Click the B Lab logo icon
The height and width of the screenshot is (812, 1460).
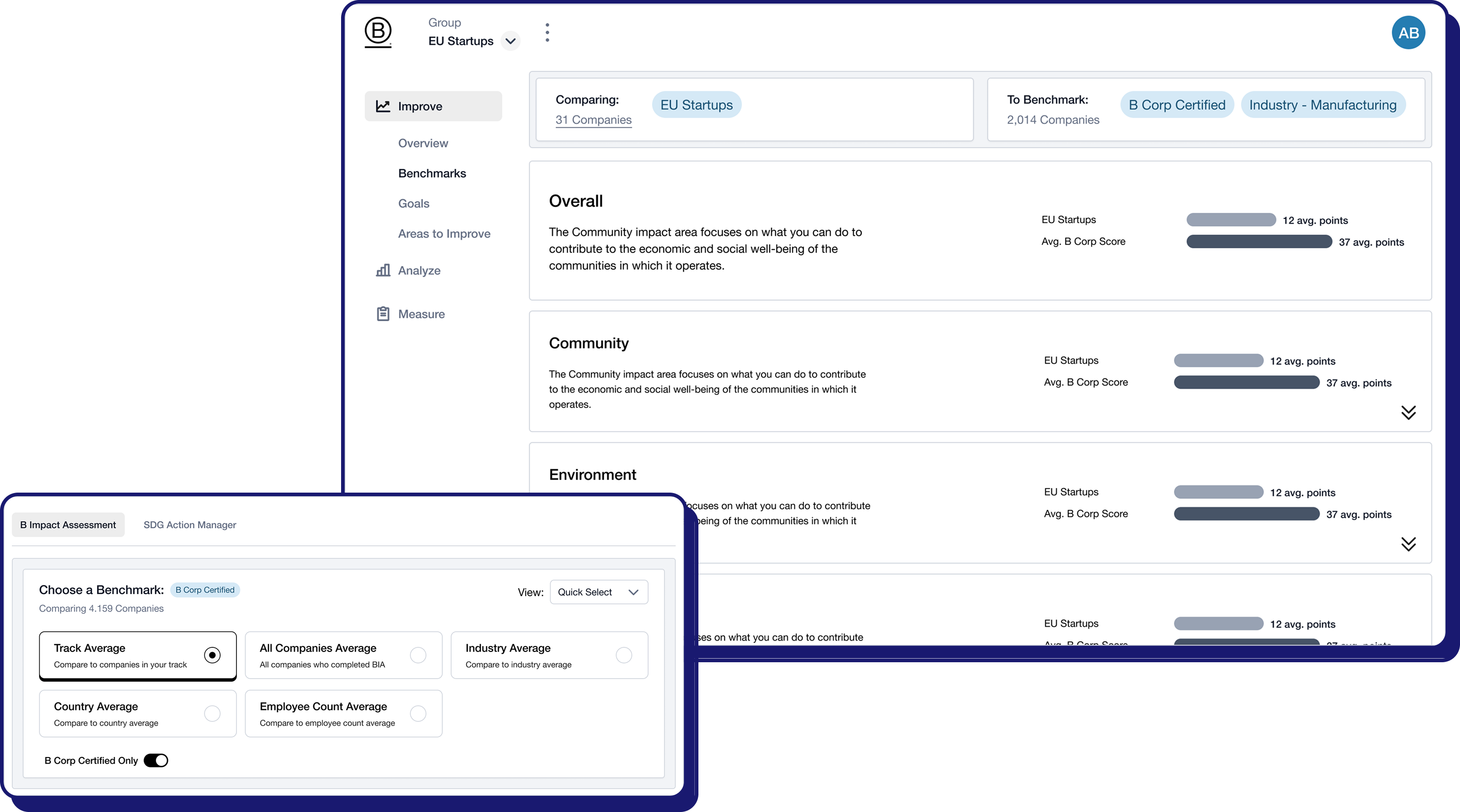coord(378,32)
